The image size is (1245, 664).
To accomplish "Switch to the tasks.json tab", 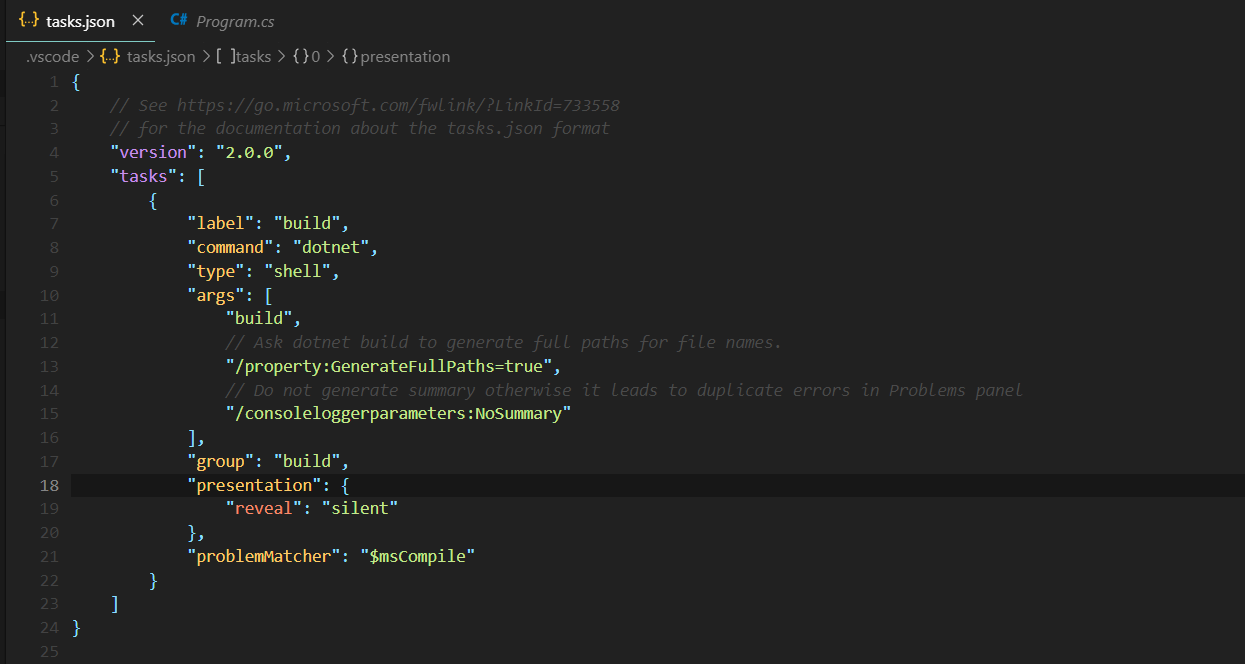I will pyautogui.click(x=81, y=21).
